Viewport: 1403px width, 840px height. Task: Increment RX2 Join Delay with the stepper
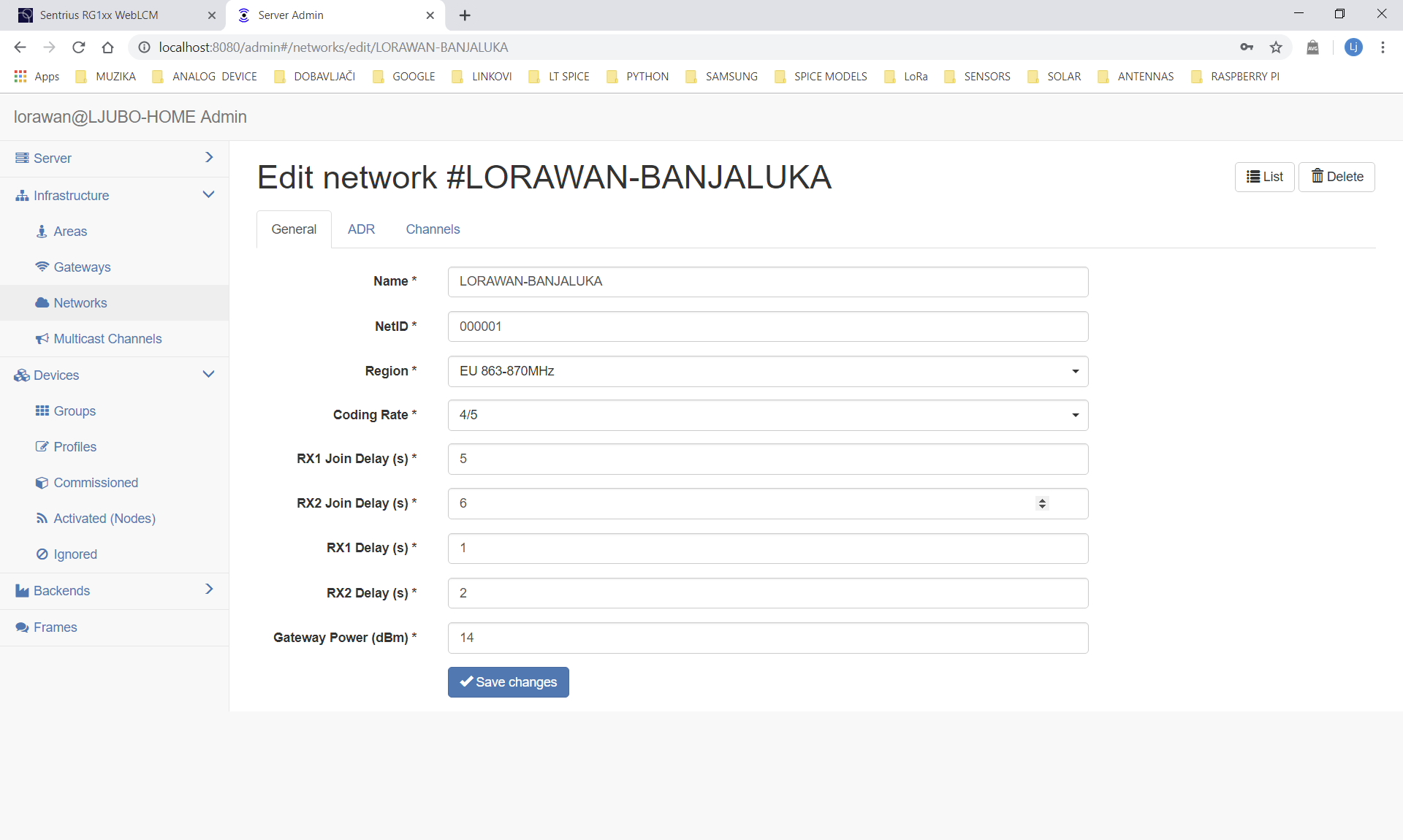pyautogui.click(x=1041, y=499)
